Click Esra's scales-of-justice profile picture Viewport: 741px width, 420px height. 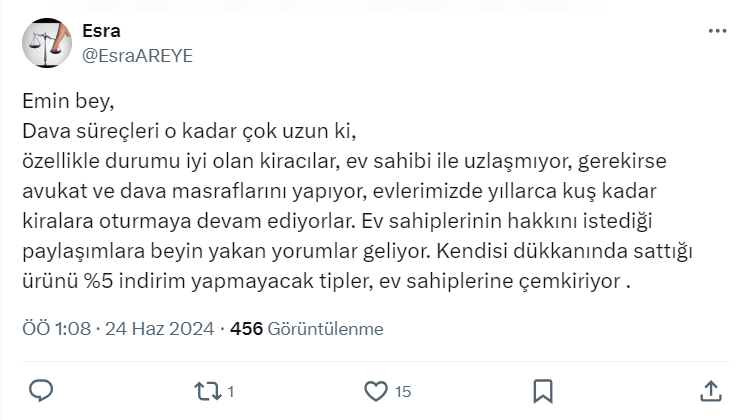45,43
